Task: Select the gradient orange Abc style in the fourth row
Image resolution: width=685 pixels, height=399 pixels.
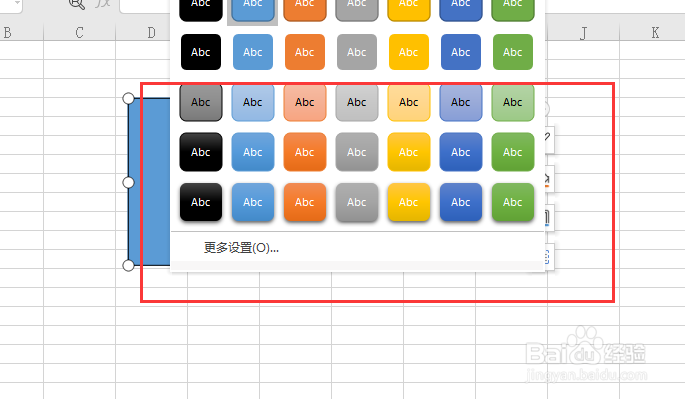Action: click(304, 152)
